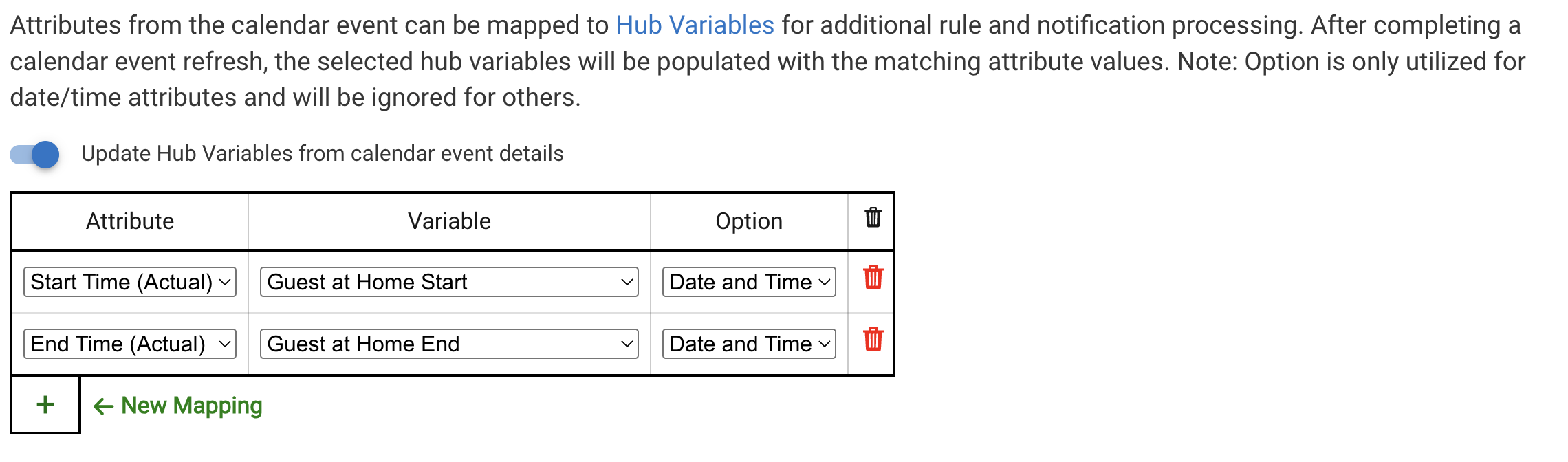Open Date and Time option for End row
1568x462 pixels.
tap(749, 344)
